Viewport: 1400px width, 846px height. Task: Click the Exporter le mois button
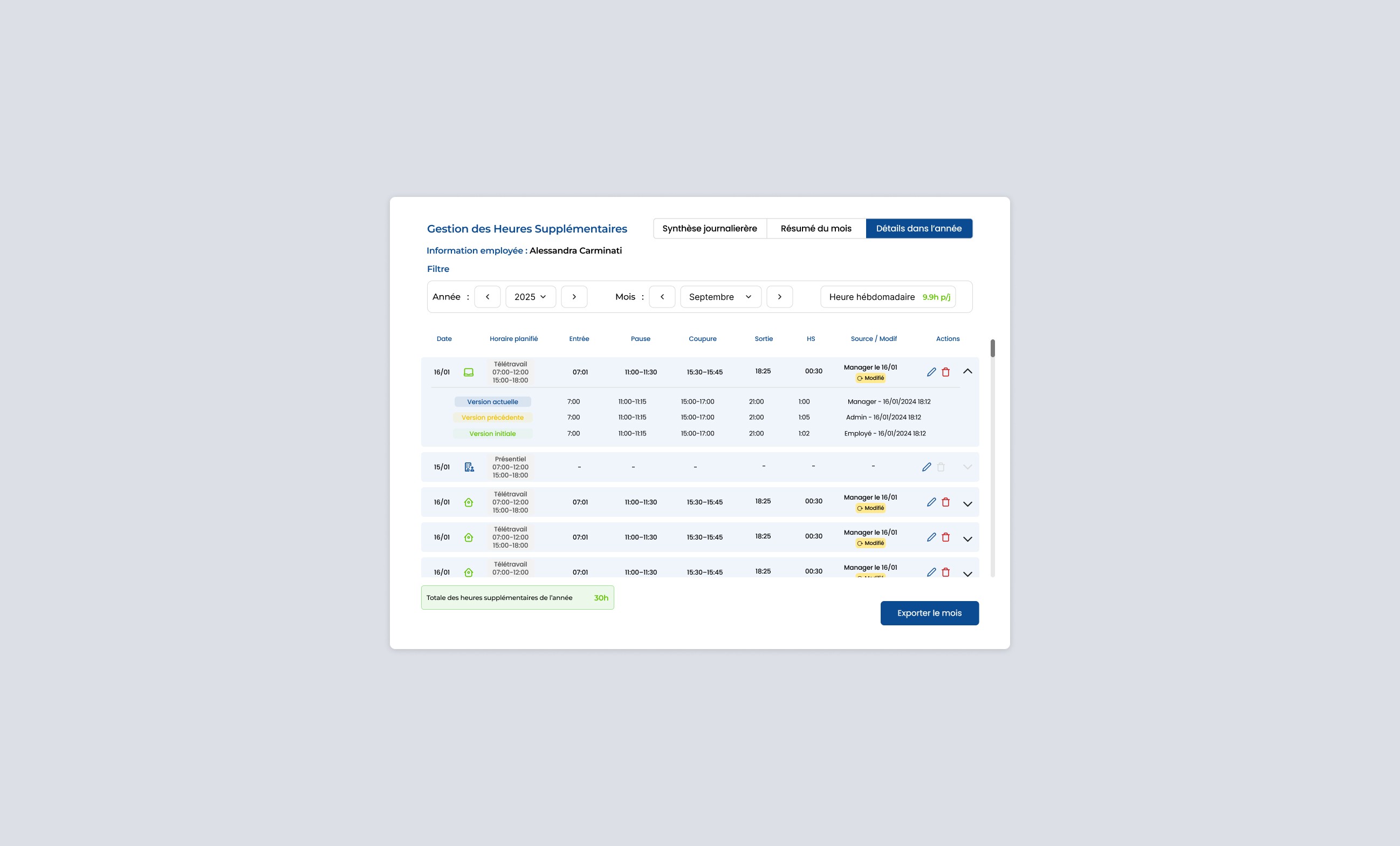point(929,613)
